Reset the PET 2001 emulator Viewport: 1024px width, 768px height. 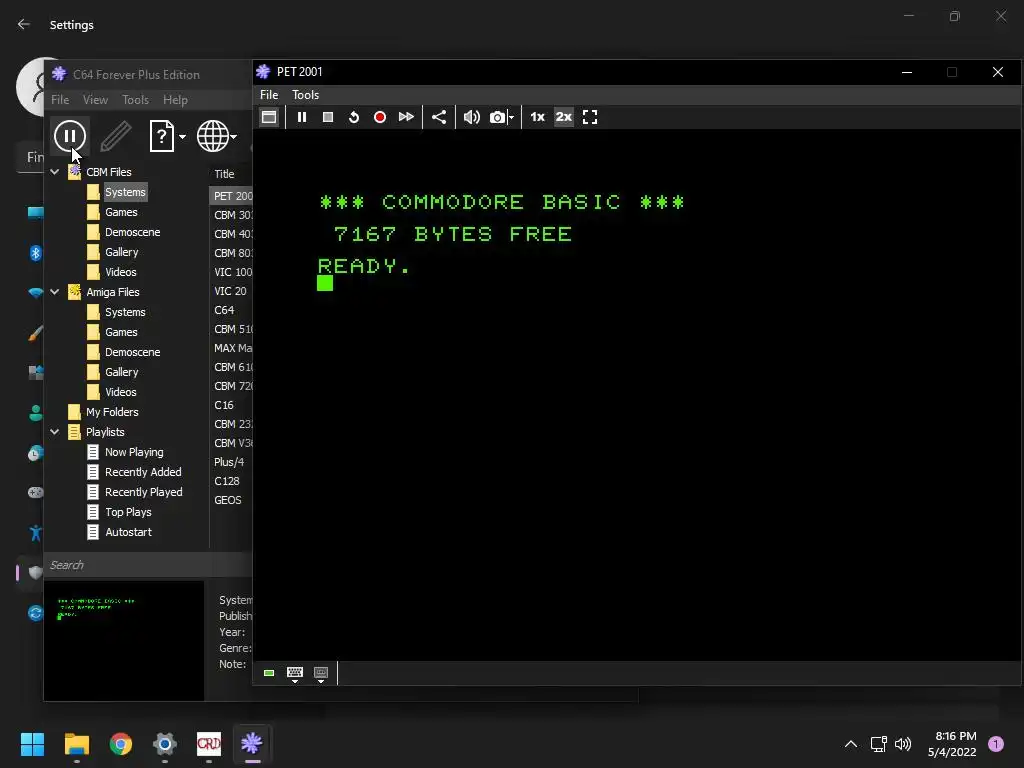[354, 118]
